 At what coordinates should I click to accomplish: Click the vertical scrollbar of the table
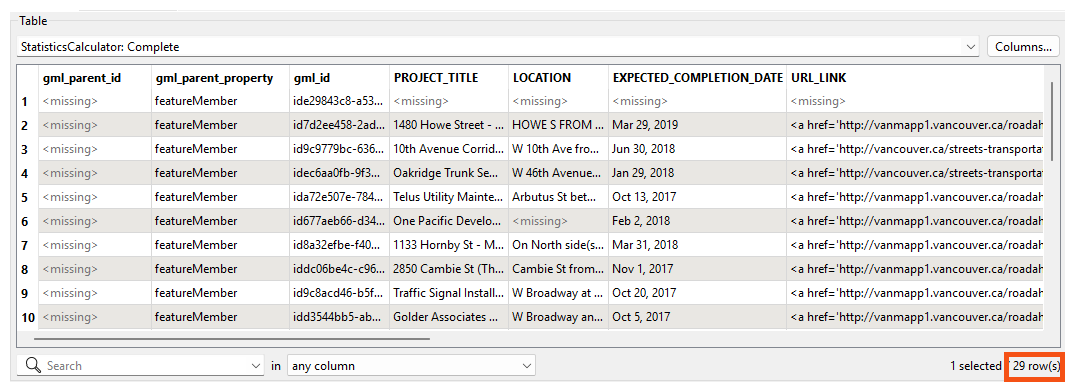1052,121
